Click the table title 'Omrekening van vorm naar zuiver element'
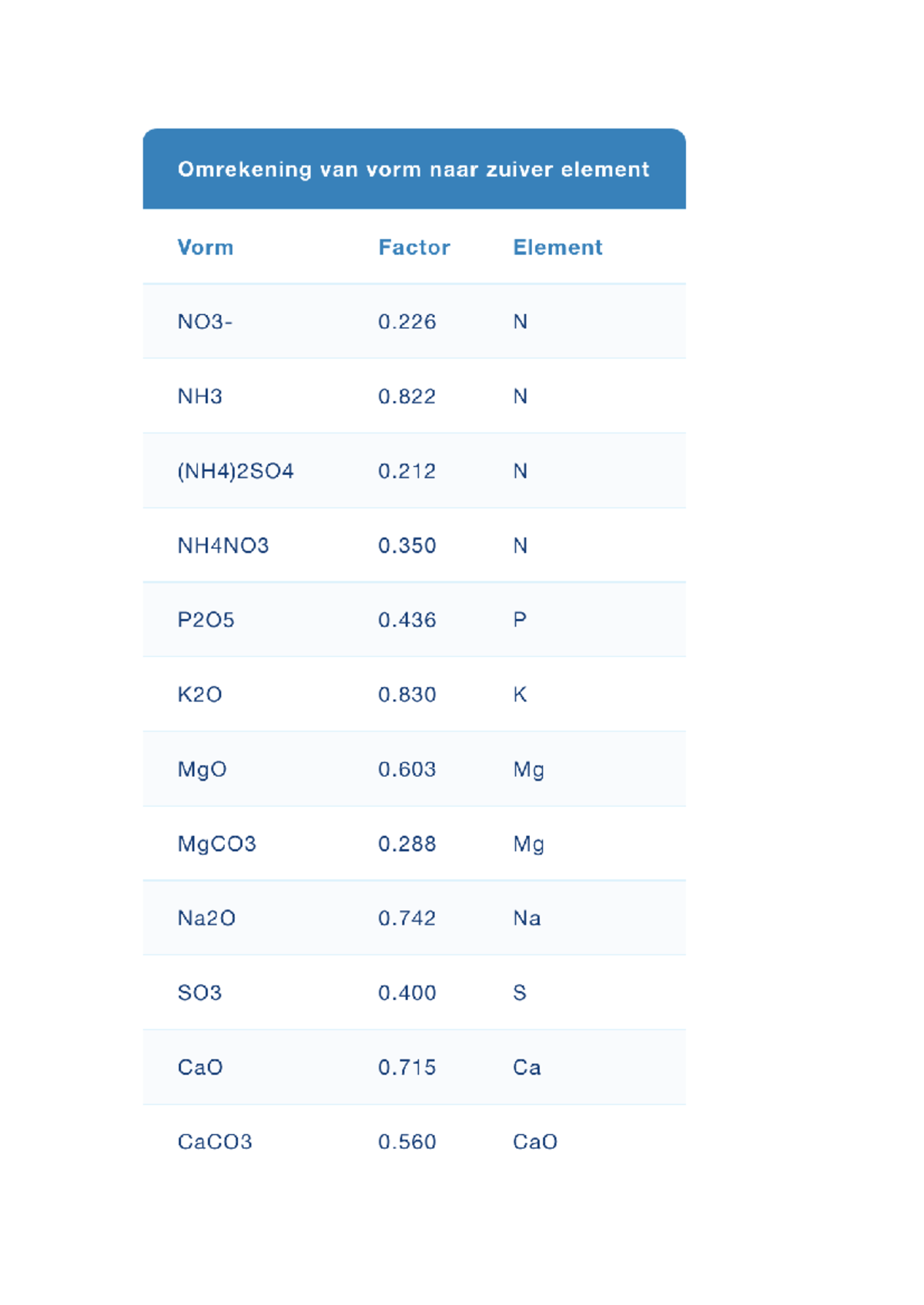This screenshot has height=1305, width=924. pos(413,169)
